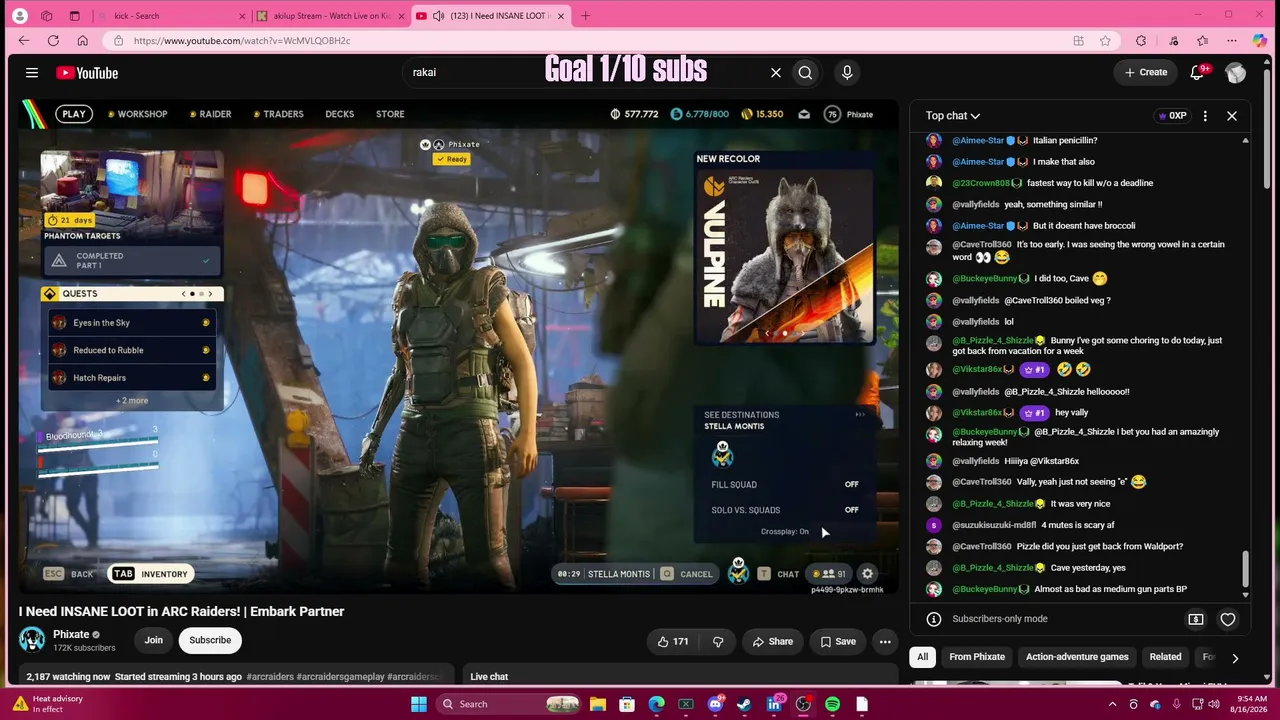Switch to the 'kick - Search' tab
This screenshot has height=720, width=1280.
coord(171,16)
